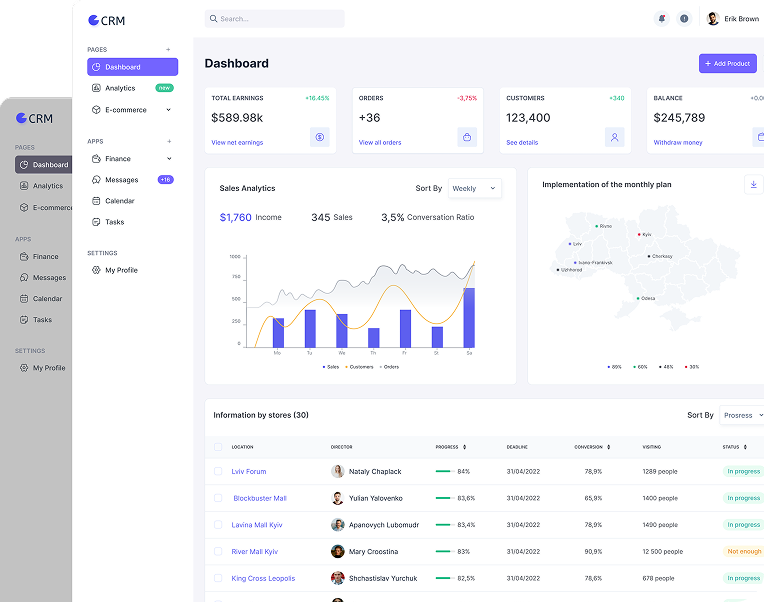Click the info icon beside the bell
The image size is (764, 602).
click(x=684, y=19)
